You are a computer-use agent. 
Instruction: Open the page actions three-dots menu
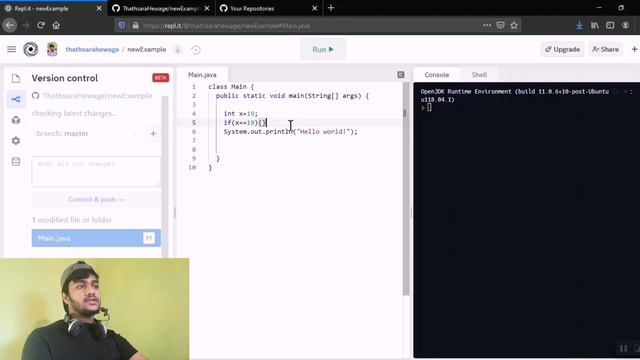(x=487, y=25)
